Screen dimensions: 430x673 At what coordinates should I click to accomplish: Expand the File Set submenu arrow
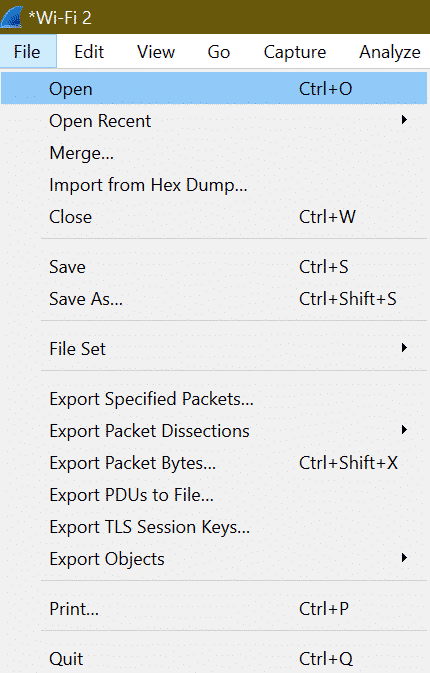(404, 348)
